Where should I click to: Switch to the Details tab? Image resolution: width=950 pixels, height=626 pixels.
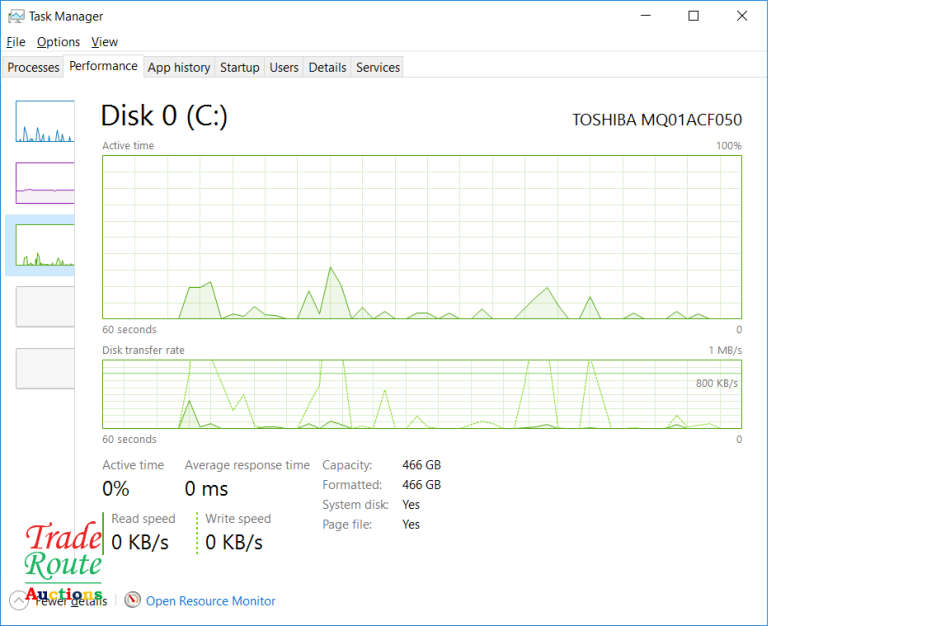327,67
